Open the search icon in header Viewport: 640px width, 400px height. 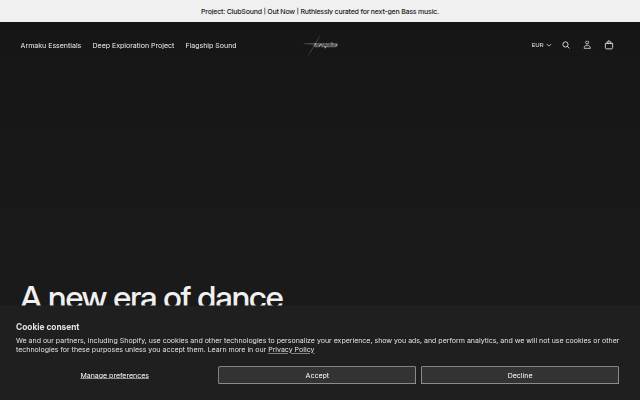[x=566, y=45]
